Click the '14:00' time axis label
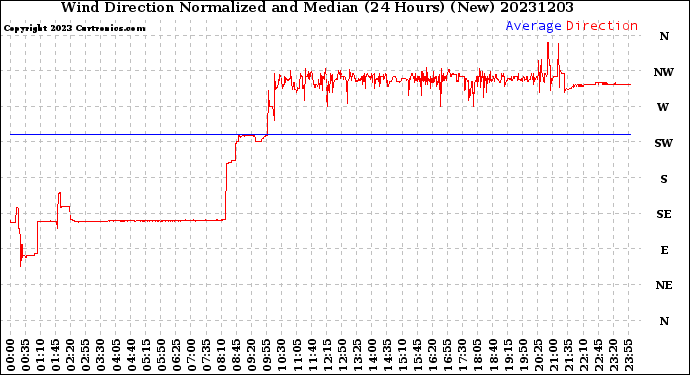690x375 pixels. pyautogui.click(x=372, y=355)
